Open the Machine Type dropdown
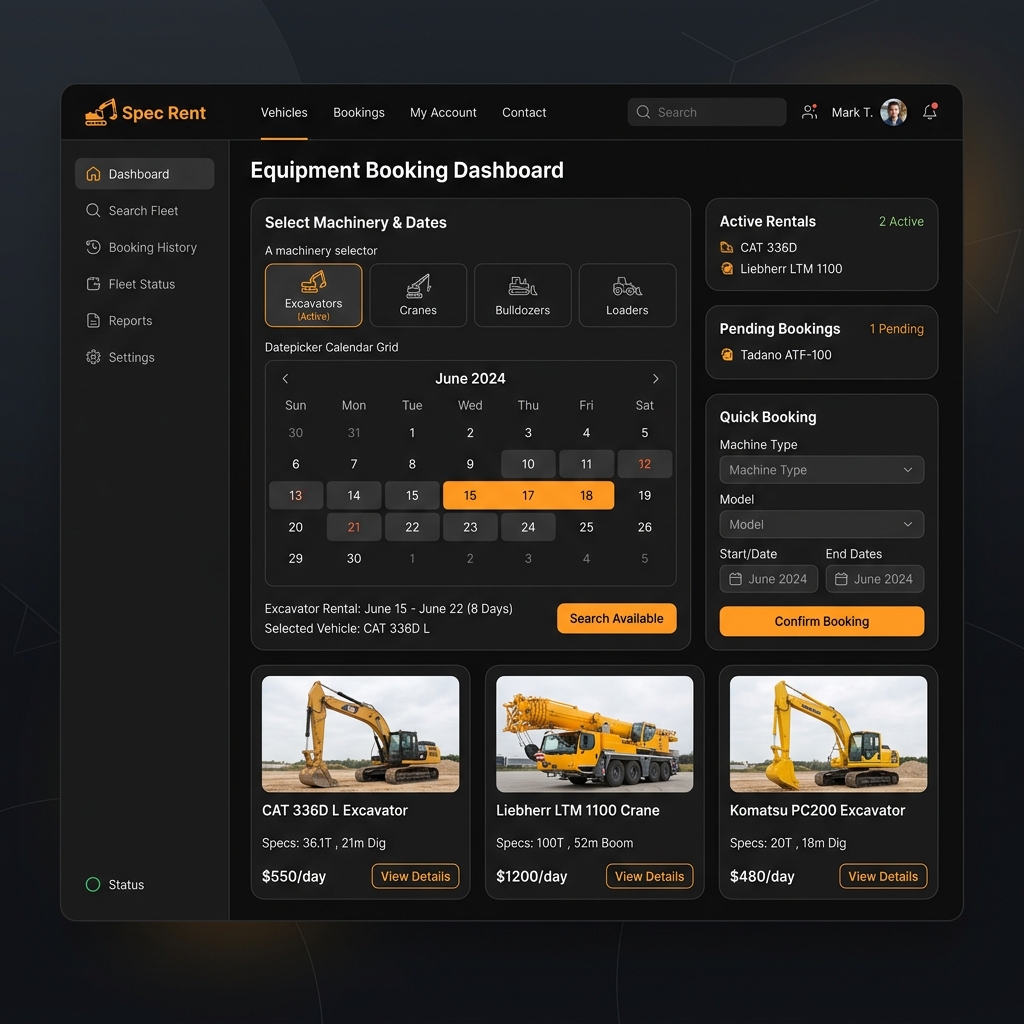 (x=822, y=470)
